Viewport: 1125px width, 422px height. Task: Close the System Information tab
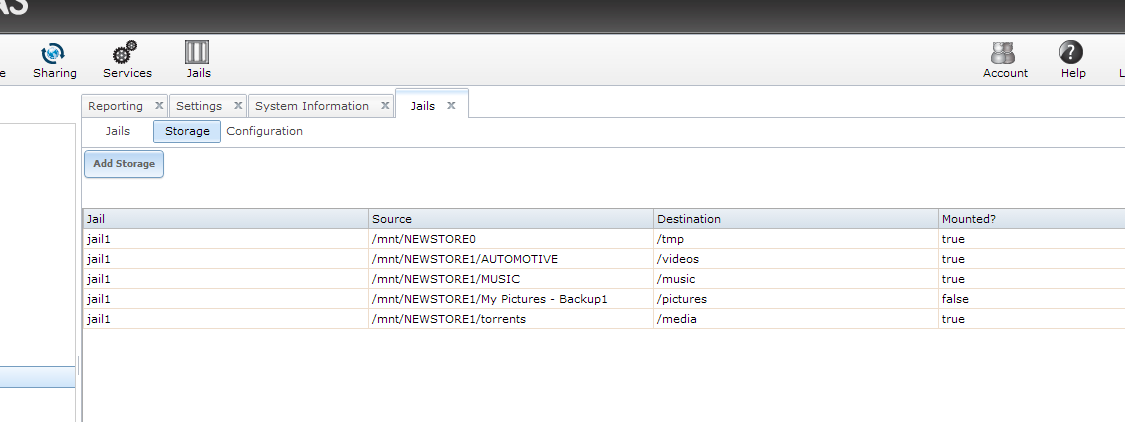click(x=385, y=105)
